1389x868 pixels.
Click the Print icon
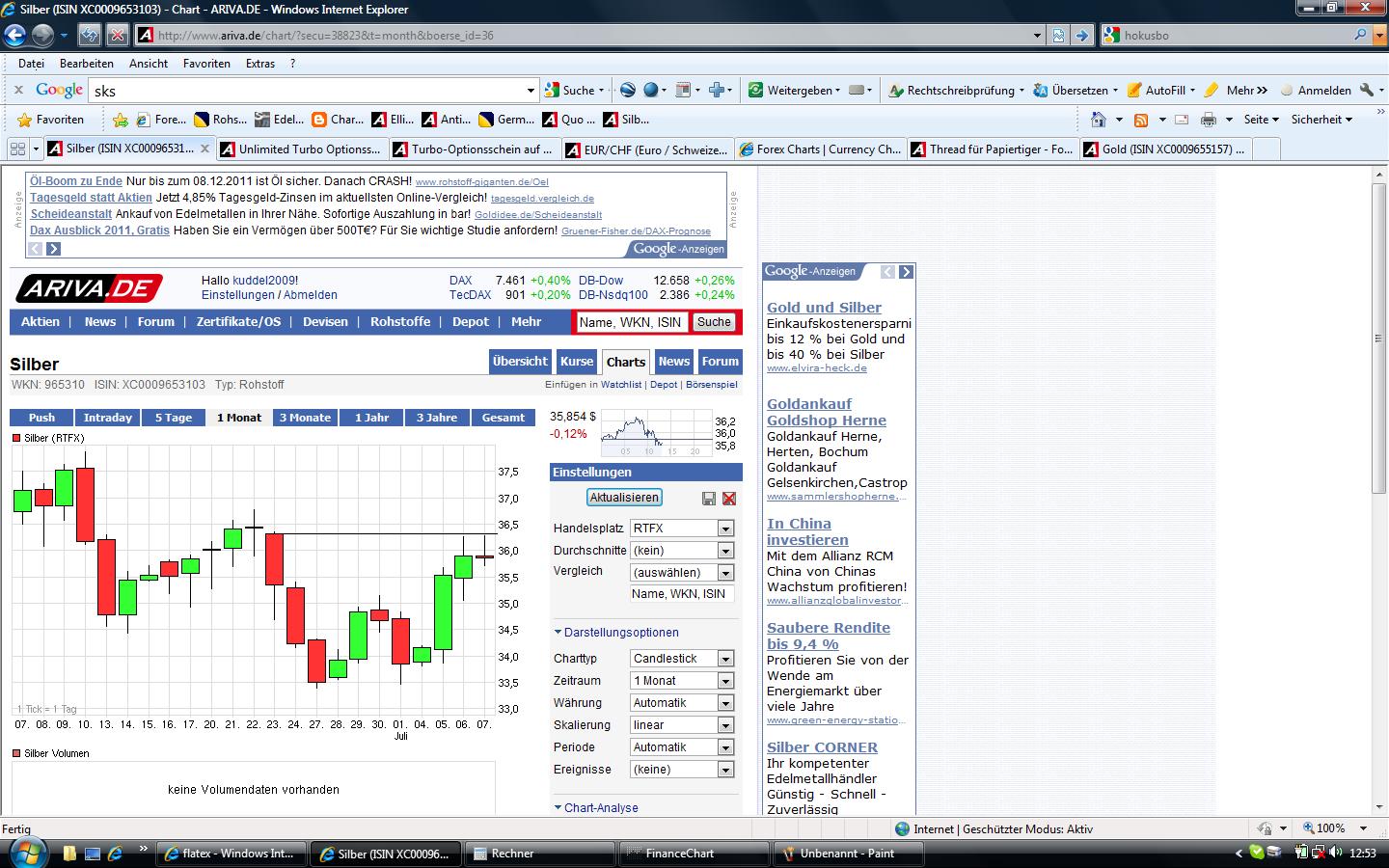[x=1208, y=120]
